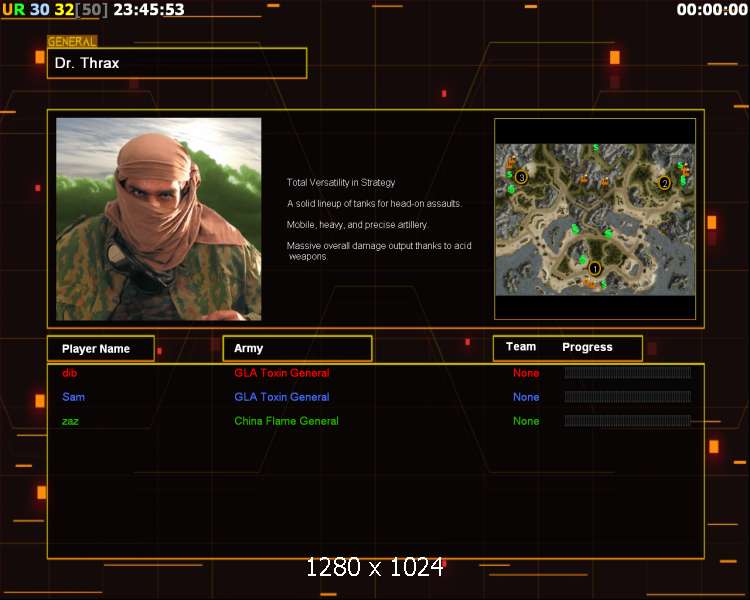Click zaz's China Flame General entry

[286, 421]
